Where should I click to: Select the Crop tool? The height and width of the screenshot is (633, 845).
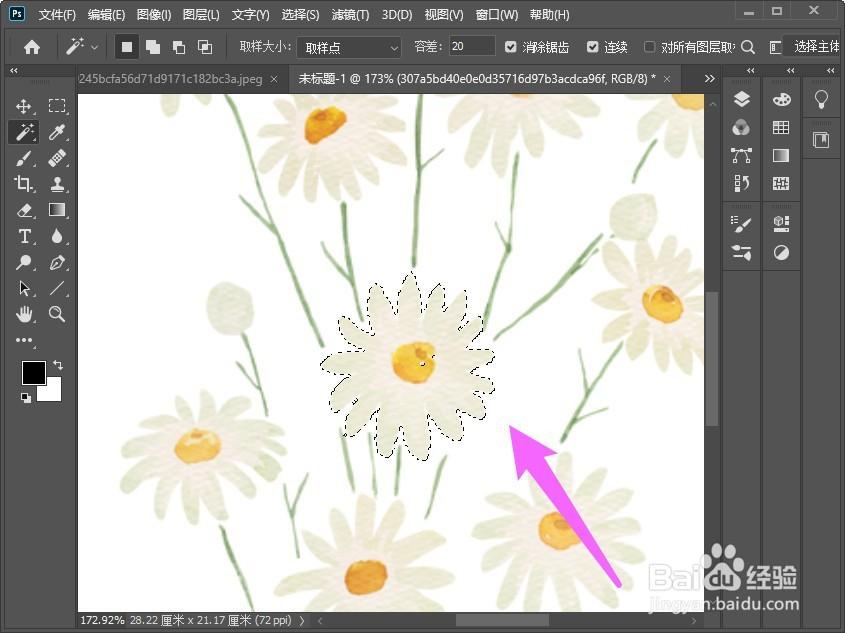pyautogui.click(x=23, y=184)
